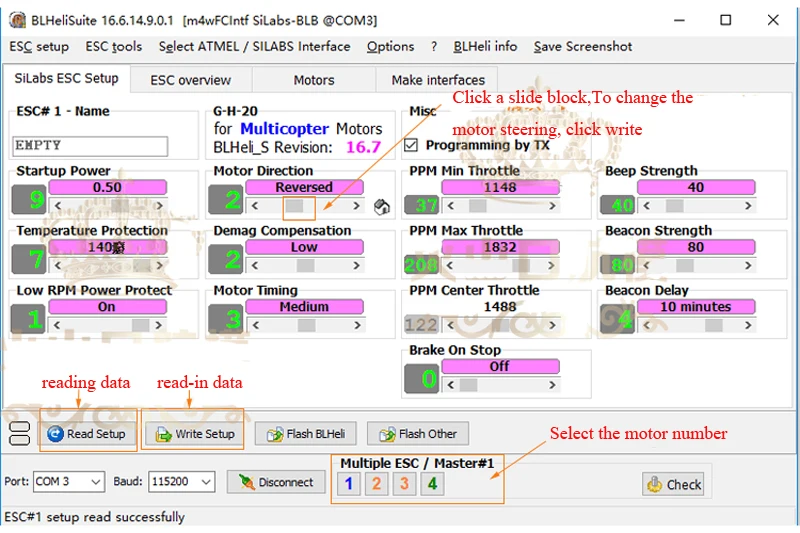The height and width of the screenshot is (533, 800).
Task: Click left arrow of Low RPM Power Protect
Action: [57, 325]
